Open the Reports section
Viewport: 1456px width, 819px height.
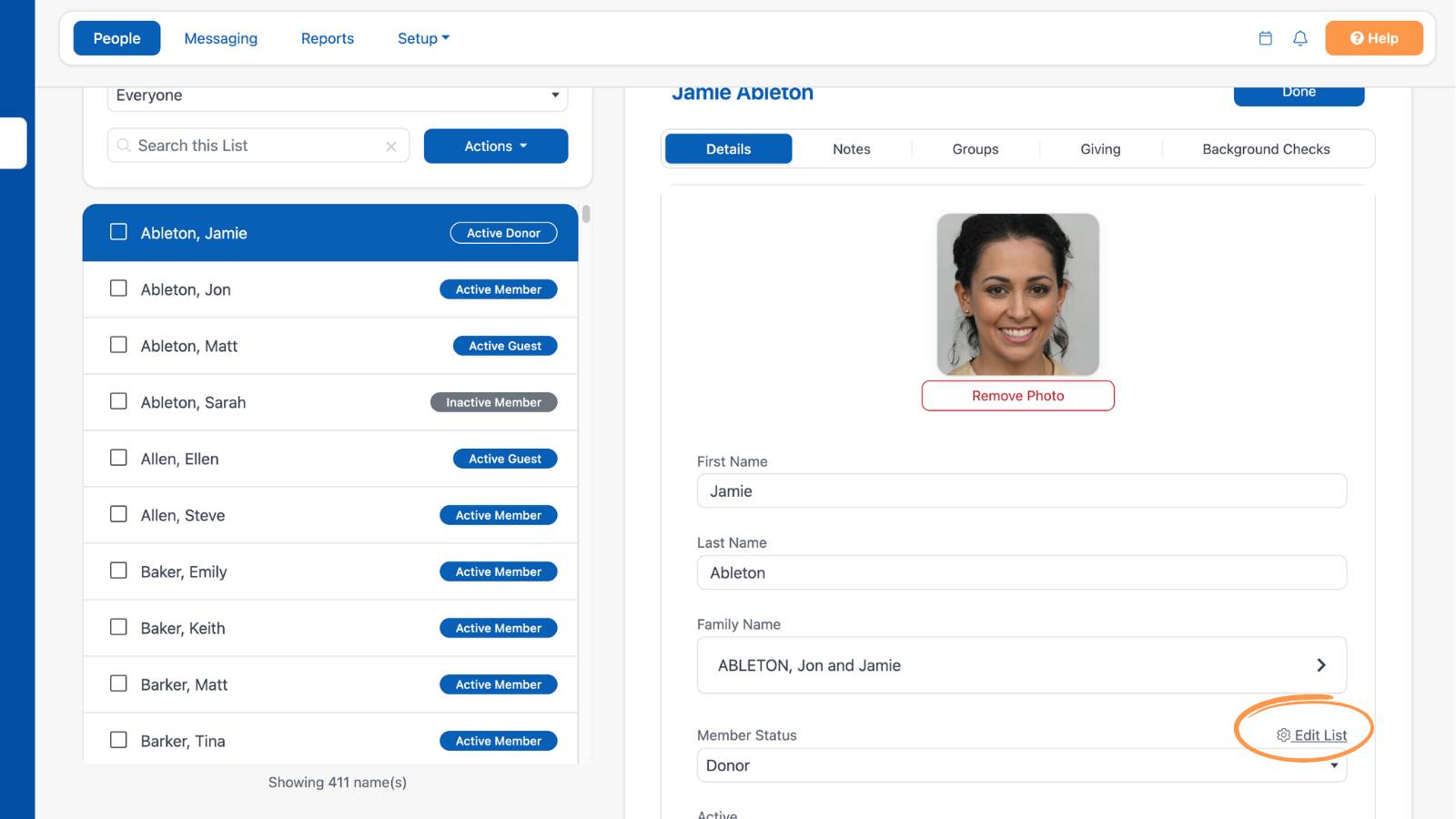(328, 38)
